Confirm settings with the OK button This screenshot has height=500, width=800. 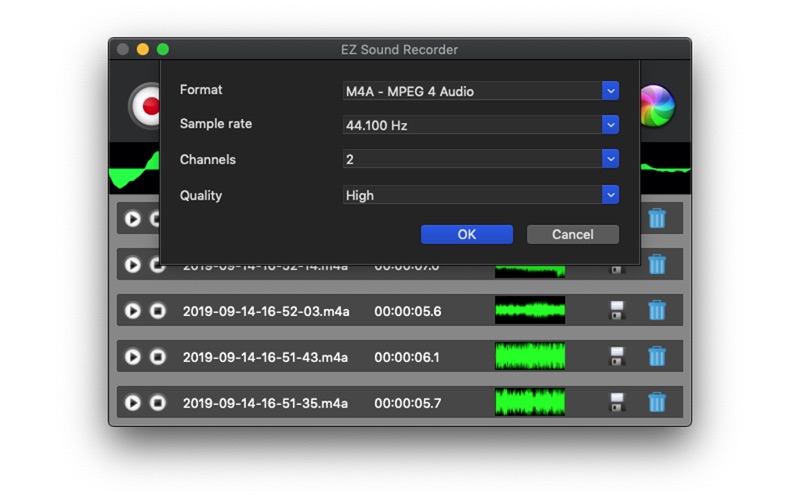click(x=466, y=234)
